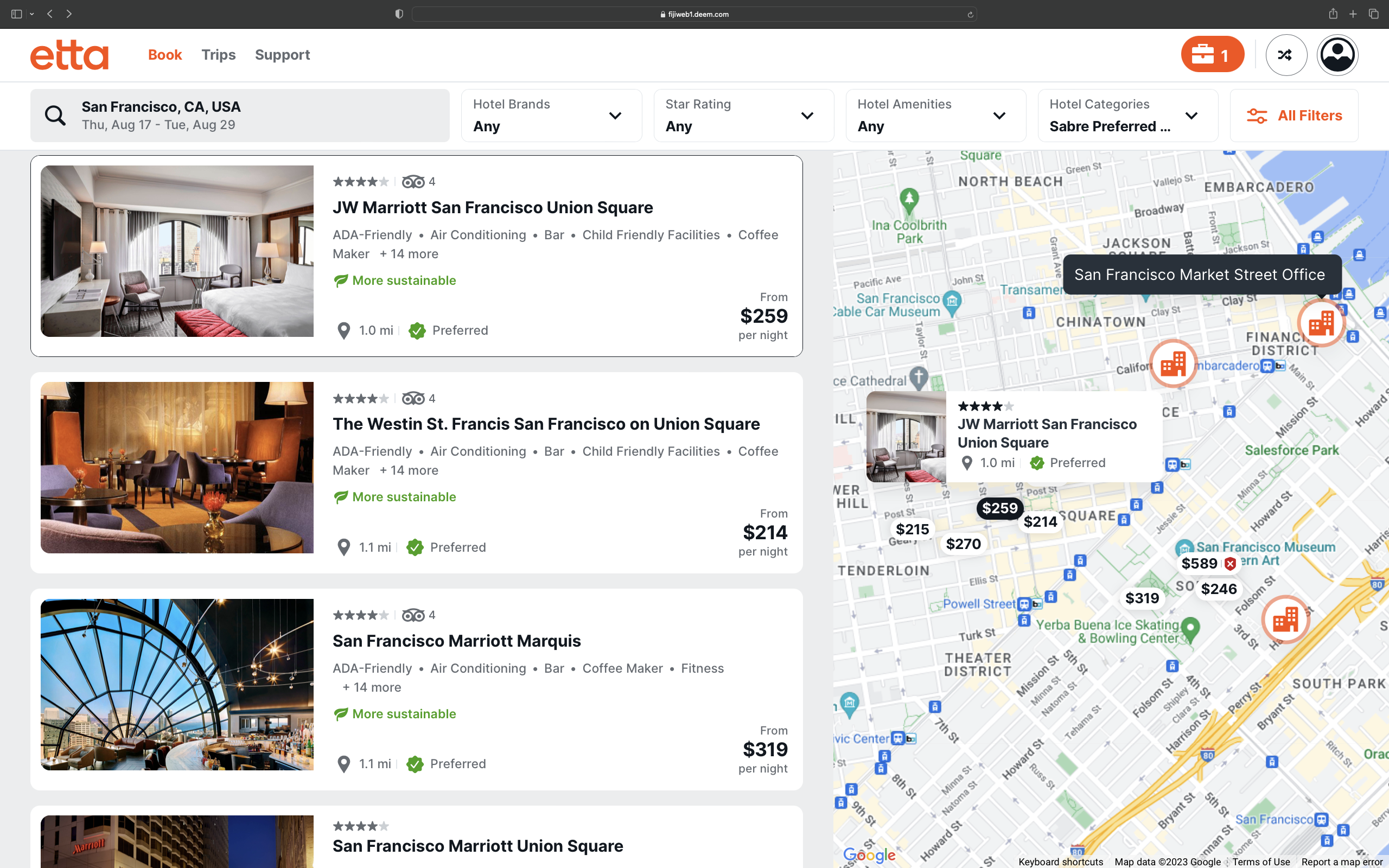Click Report a map error link
Screen dimensions: 1389x868
point(1342,861)
